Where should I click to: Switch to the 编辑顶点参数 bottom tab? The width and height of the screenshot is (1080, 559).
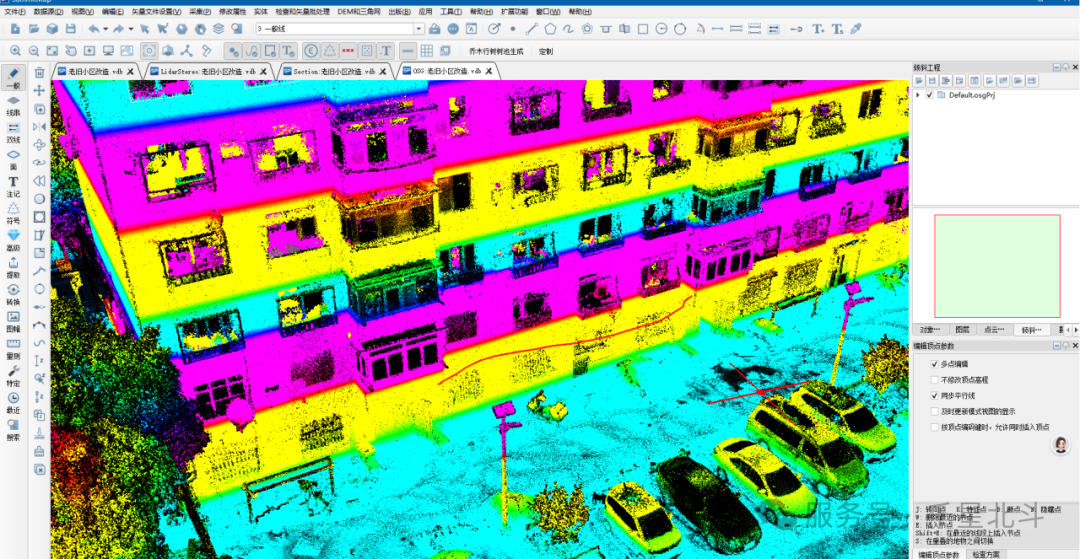(x=939, y=554)
